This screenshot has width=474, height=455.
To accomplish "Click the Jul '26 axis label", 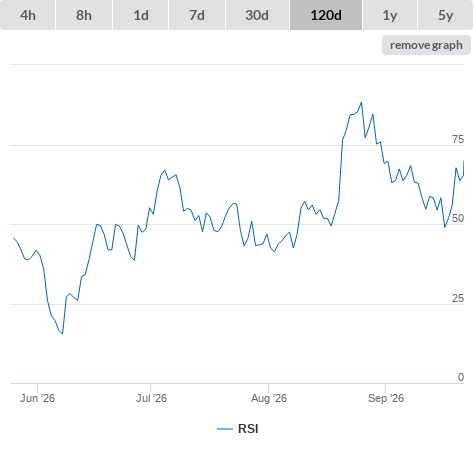I will pyautogui.click(x=151, y=398).
